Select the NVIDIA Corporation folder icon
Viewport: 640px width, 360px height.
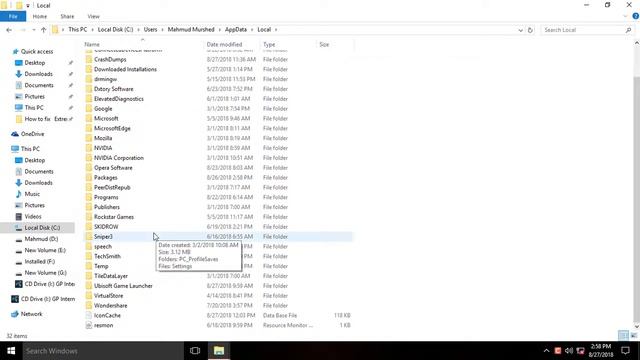(x=89, y=158)
